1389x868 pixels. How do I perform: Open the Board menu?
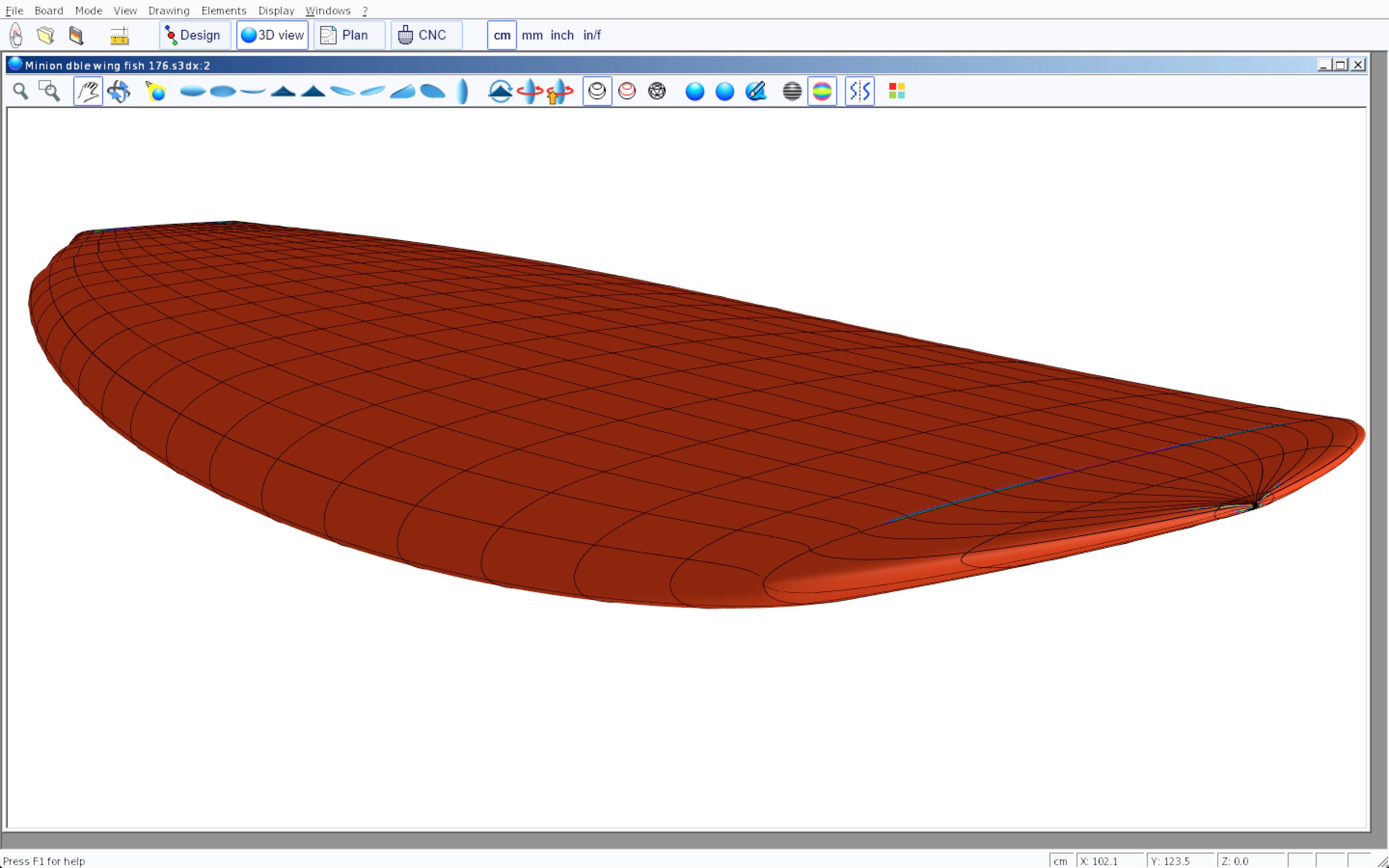49,10
